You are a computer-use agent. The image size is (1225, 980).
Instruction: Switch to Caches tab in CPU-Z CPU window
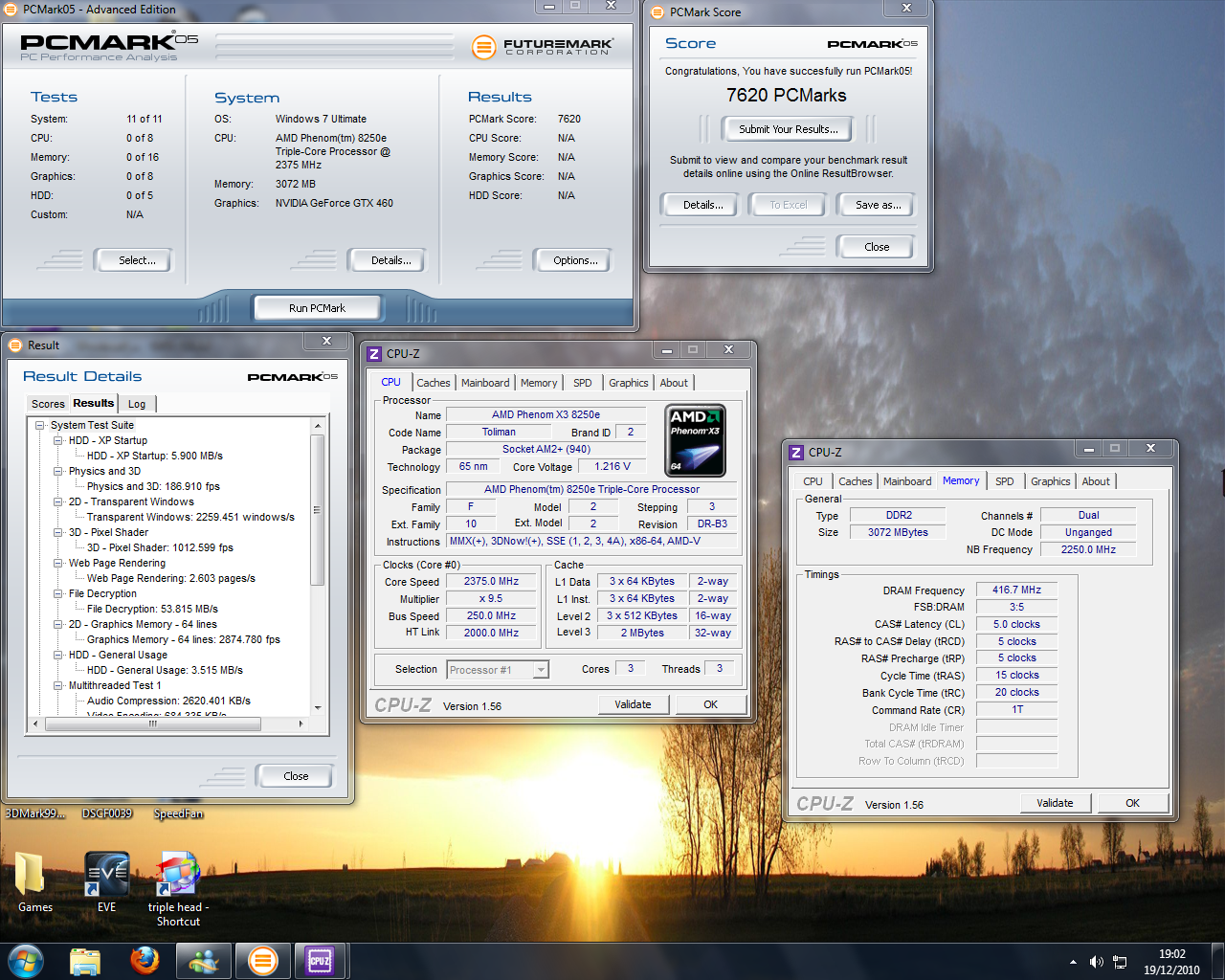coord(433,383)
